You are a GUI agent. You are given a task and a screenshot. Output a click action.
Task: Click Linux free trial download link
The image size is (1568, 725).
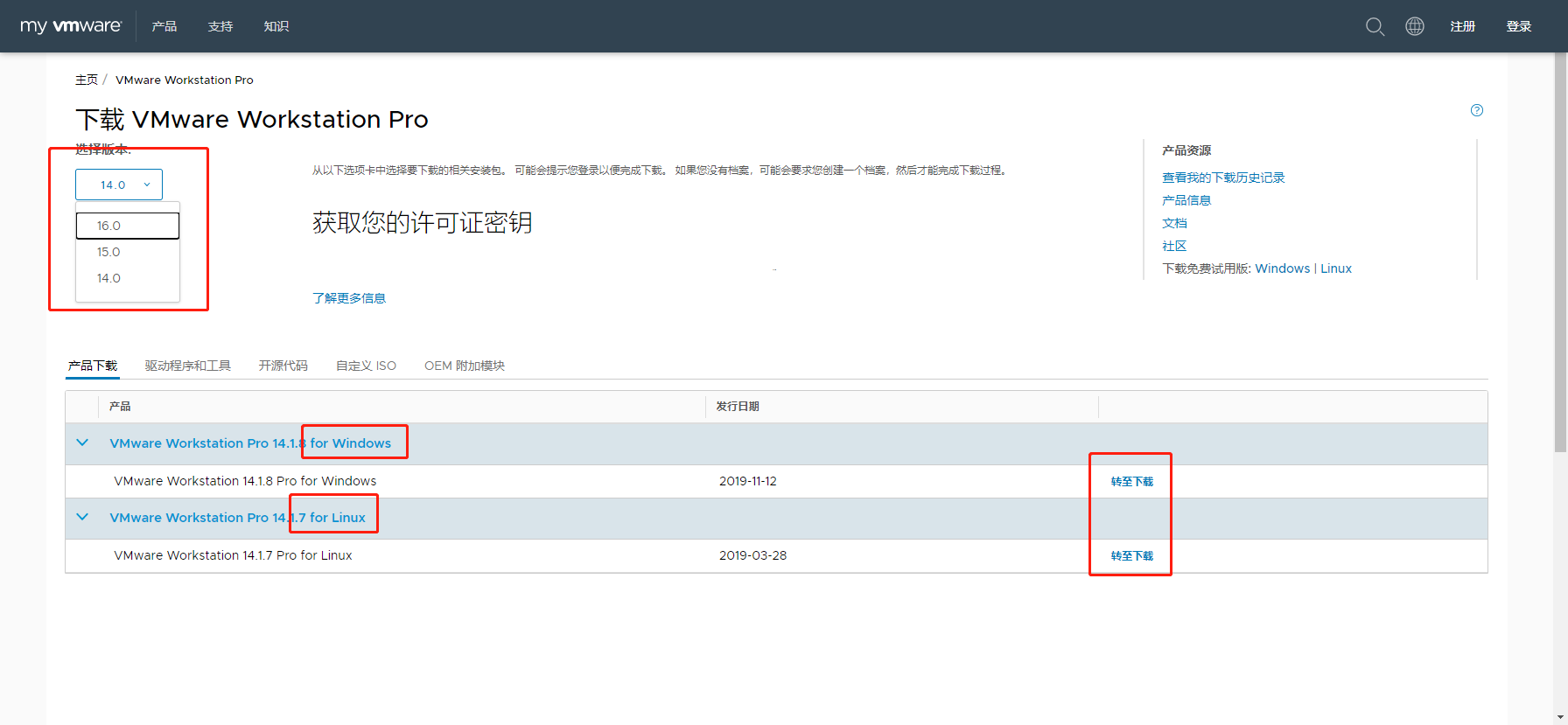point(1336,268)
